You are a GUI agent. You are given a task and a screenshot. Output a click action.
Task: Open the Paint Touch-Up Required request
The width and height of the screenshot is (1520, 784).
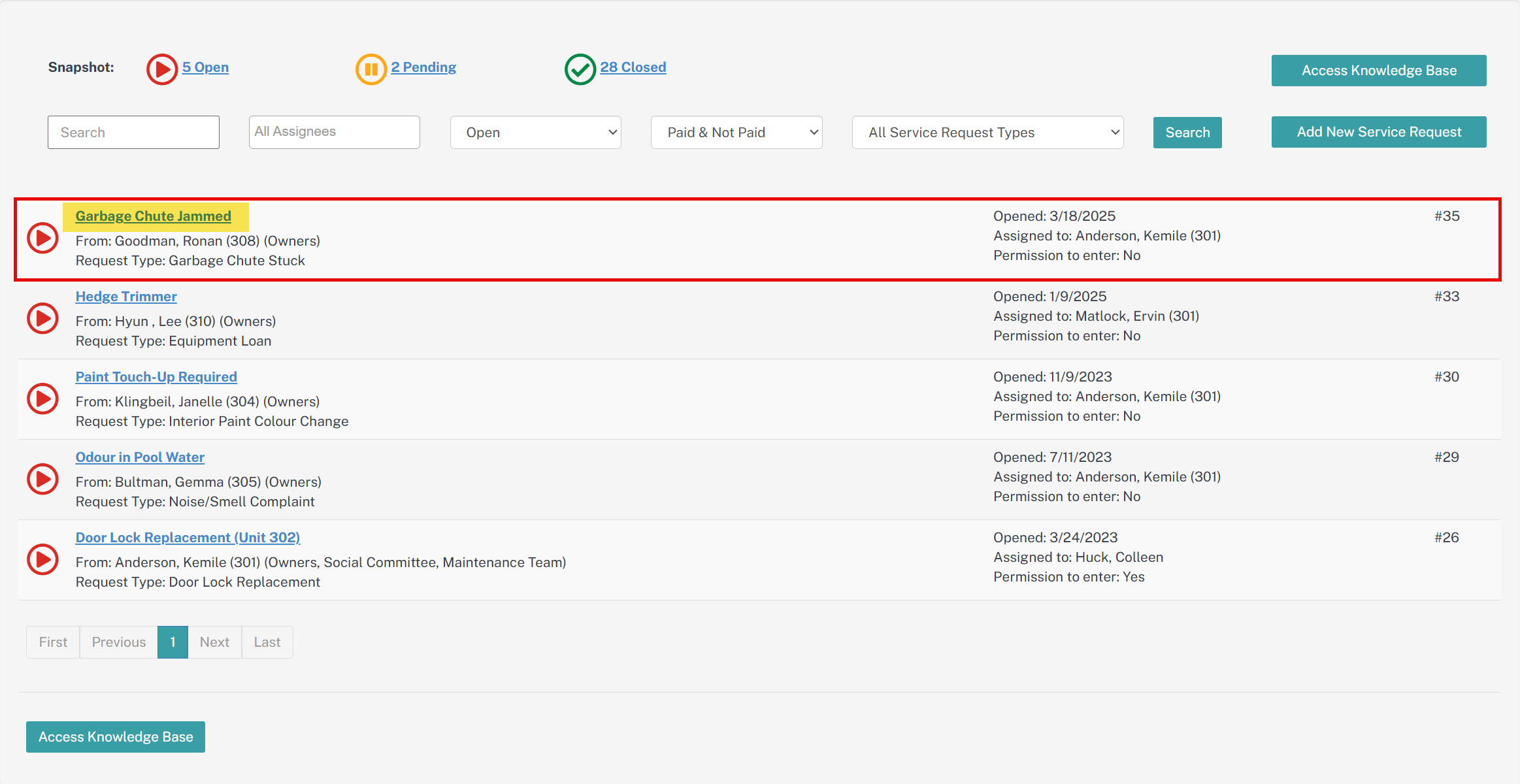point(156,377)
